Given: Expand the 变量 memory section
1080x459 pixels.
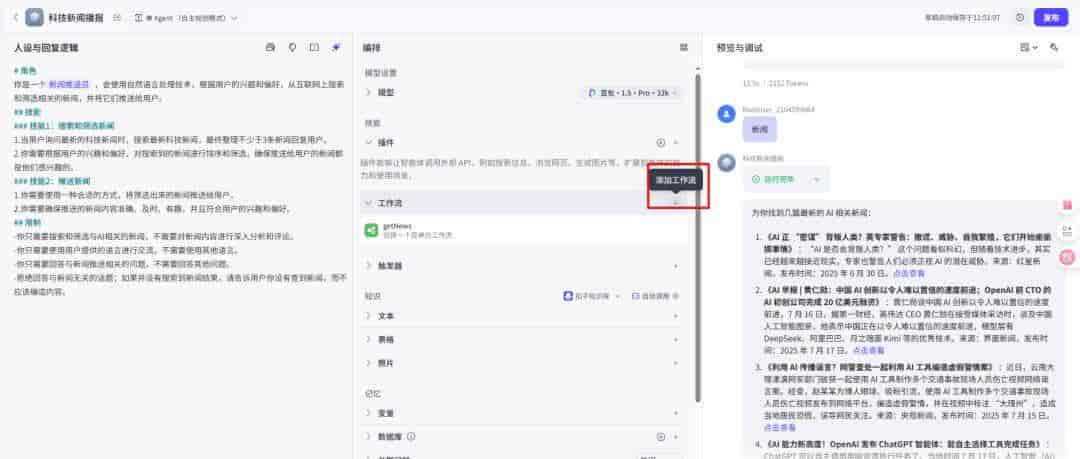Looking at the screenshot, I should 368,413.
